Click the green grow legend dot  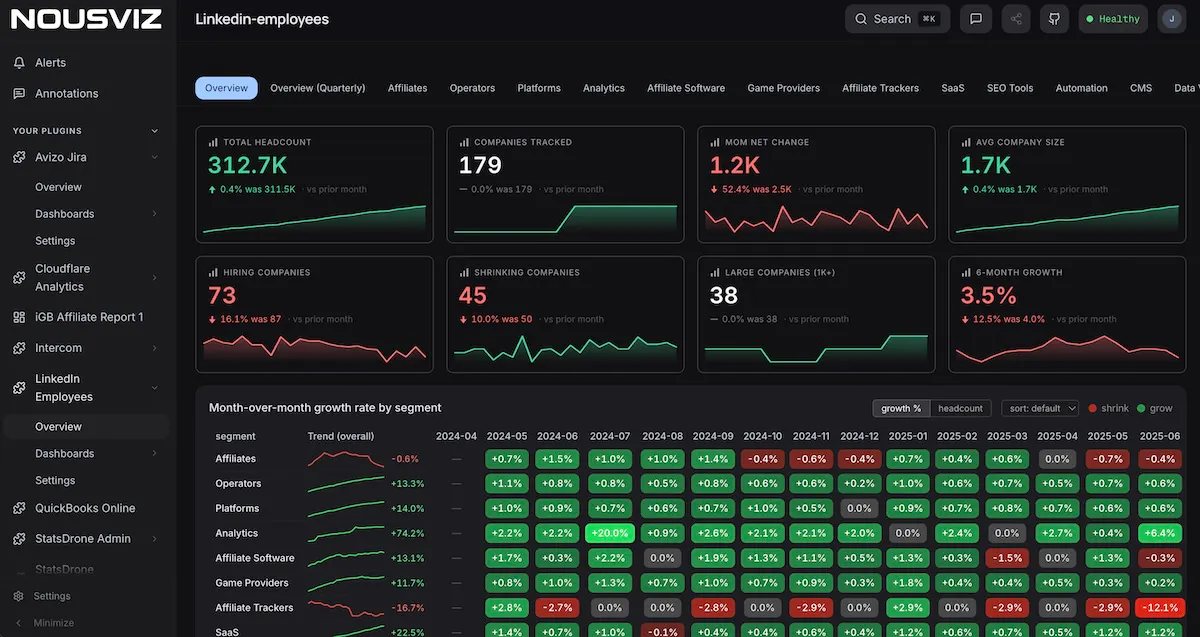[1141, 408]
